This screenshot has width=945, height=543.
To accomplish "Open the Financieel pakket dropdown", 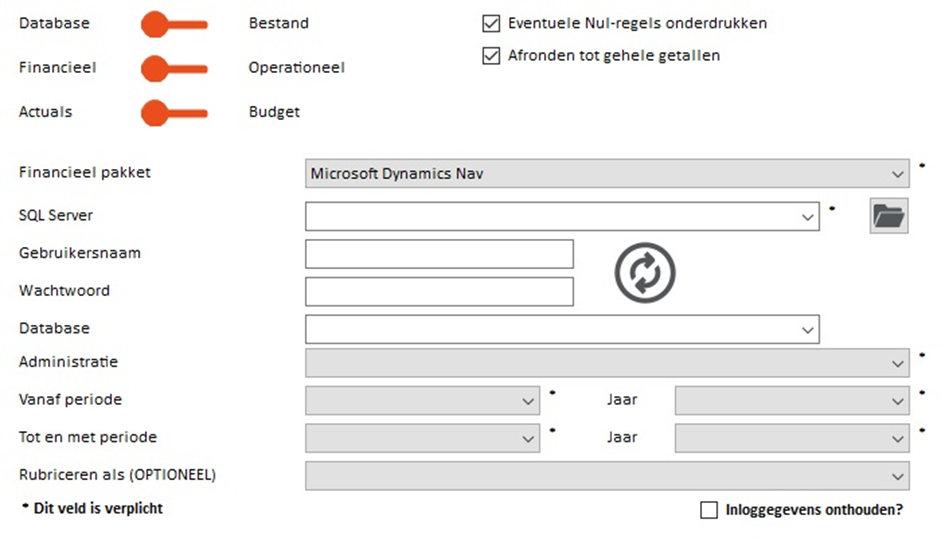I will tap(607, 174).
